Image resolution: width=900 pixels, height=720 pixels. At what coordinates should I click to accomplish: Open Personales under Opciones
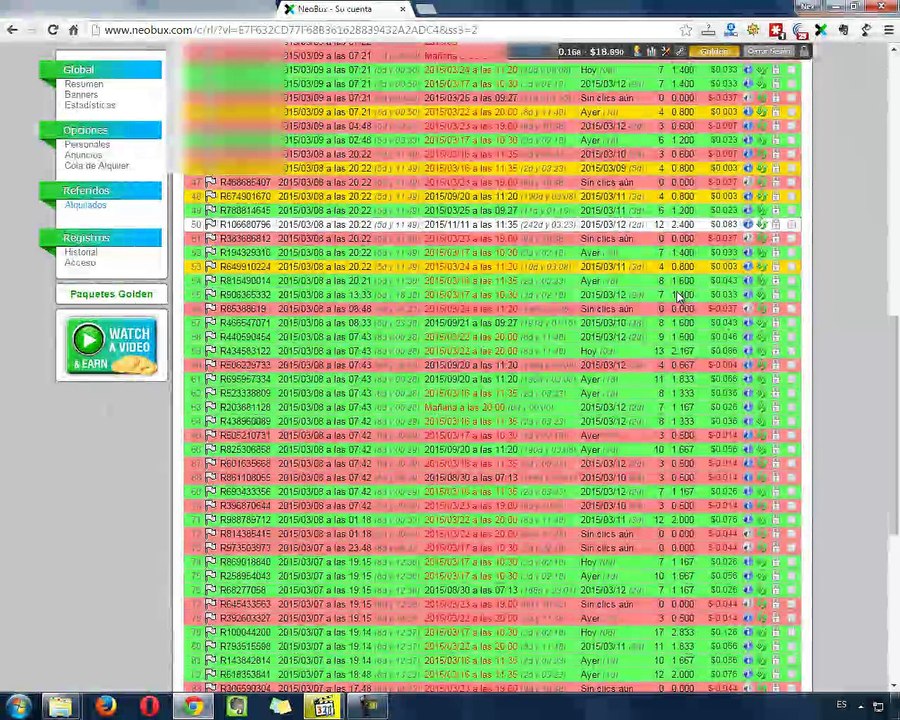pos(87,145)
